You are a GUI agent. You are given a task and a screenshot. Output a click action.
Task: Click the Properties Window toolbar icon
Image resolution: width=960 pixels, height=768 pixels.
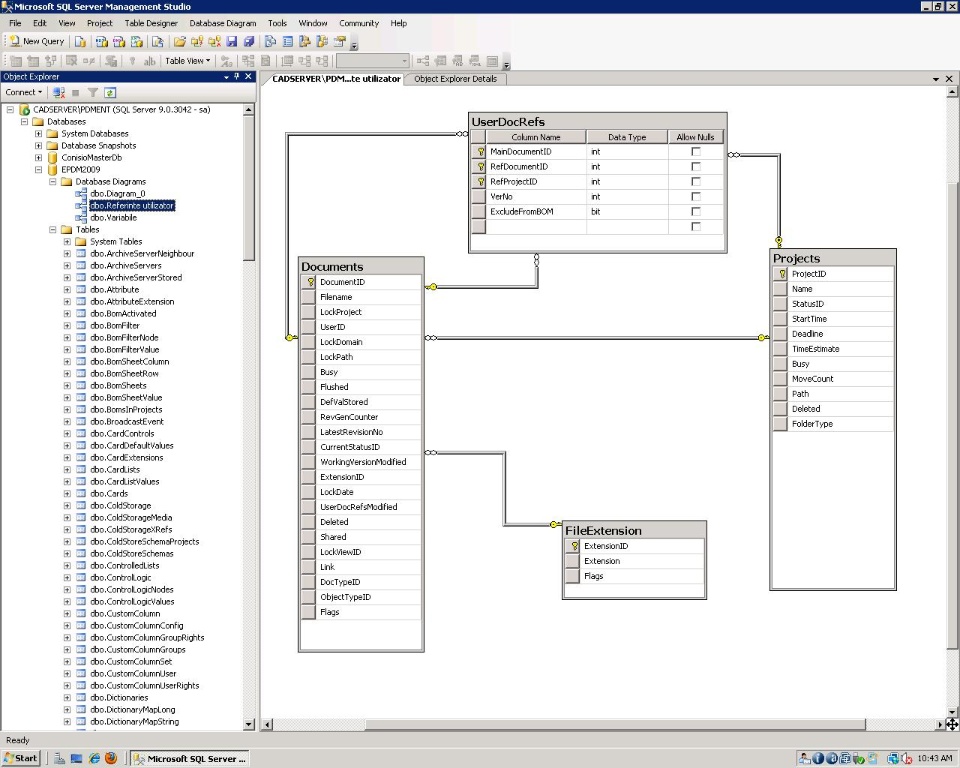pos(339,42)
